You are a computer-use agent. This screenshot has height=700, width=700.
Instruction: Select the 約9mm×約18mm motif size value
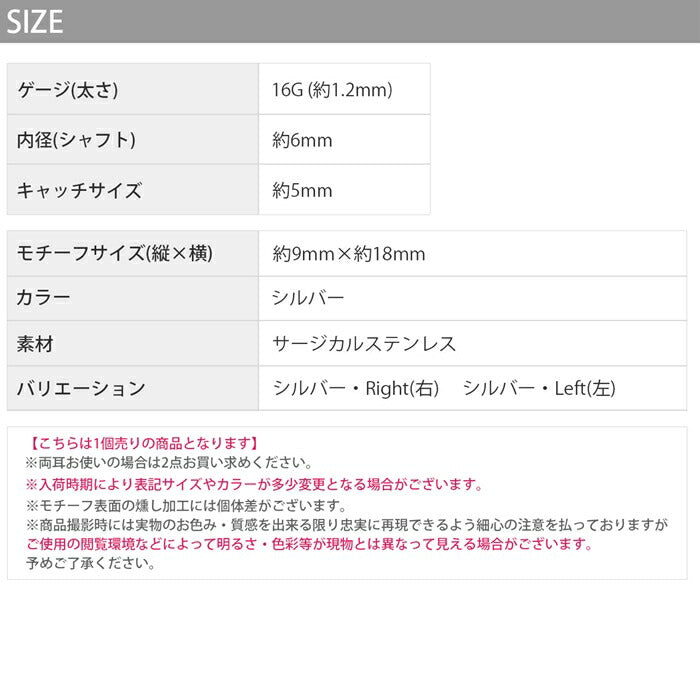[349, 254]
